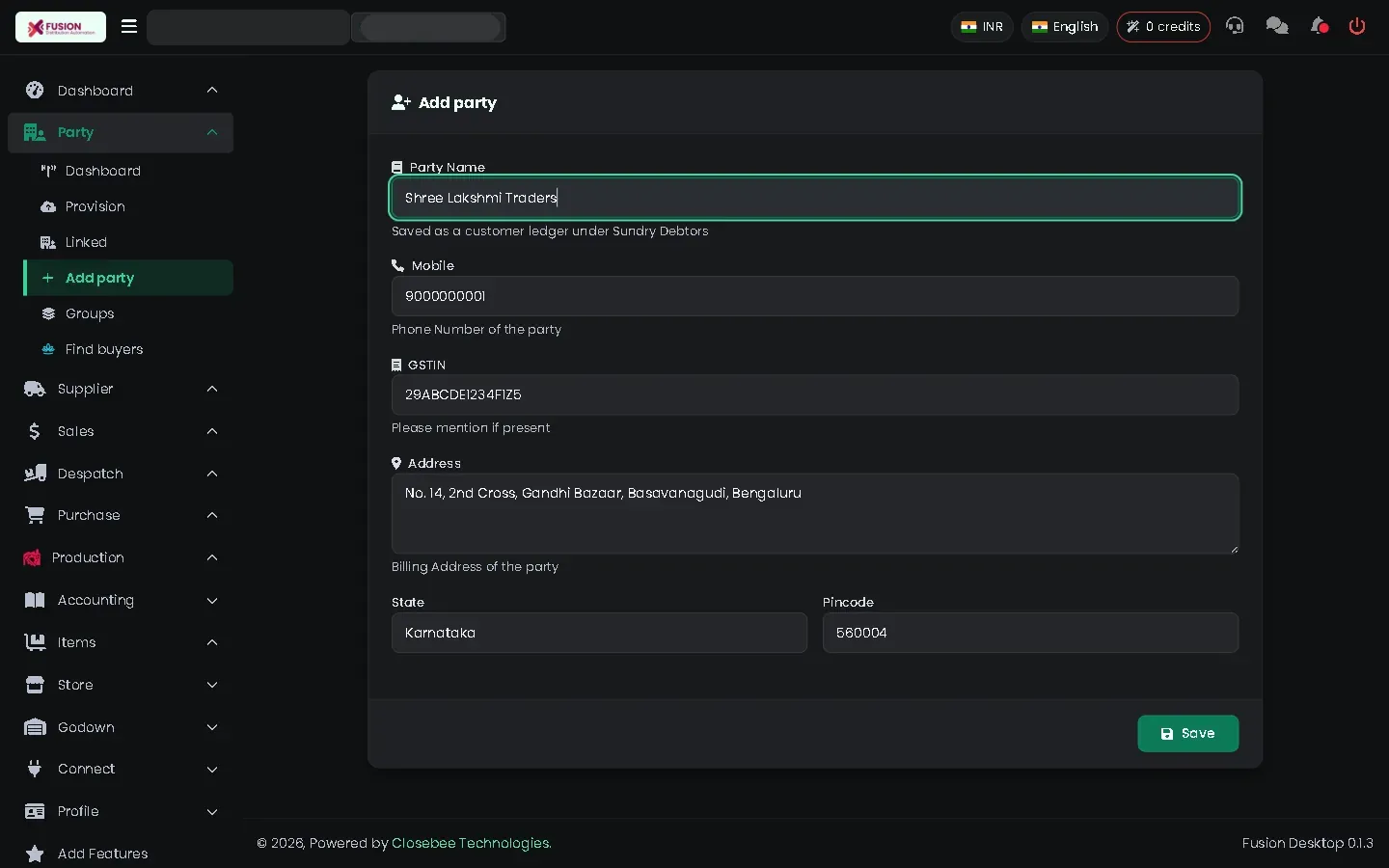Click the 0 credits button

pyautogui.click(x=1163, y=27)
